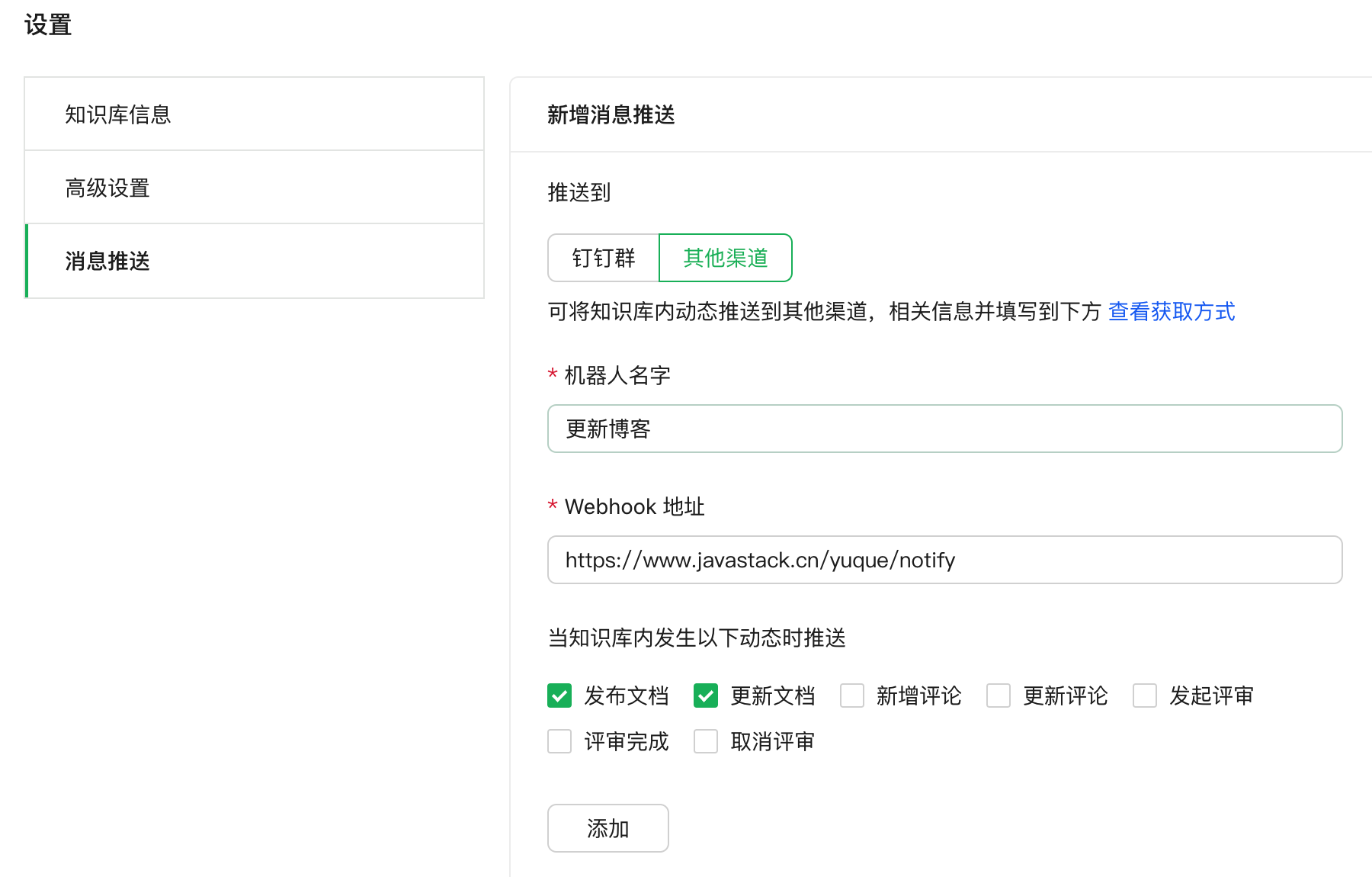Focus the Webhook 地址 URL input field
The image size is (1372, 877).
tap(944, 560)
